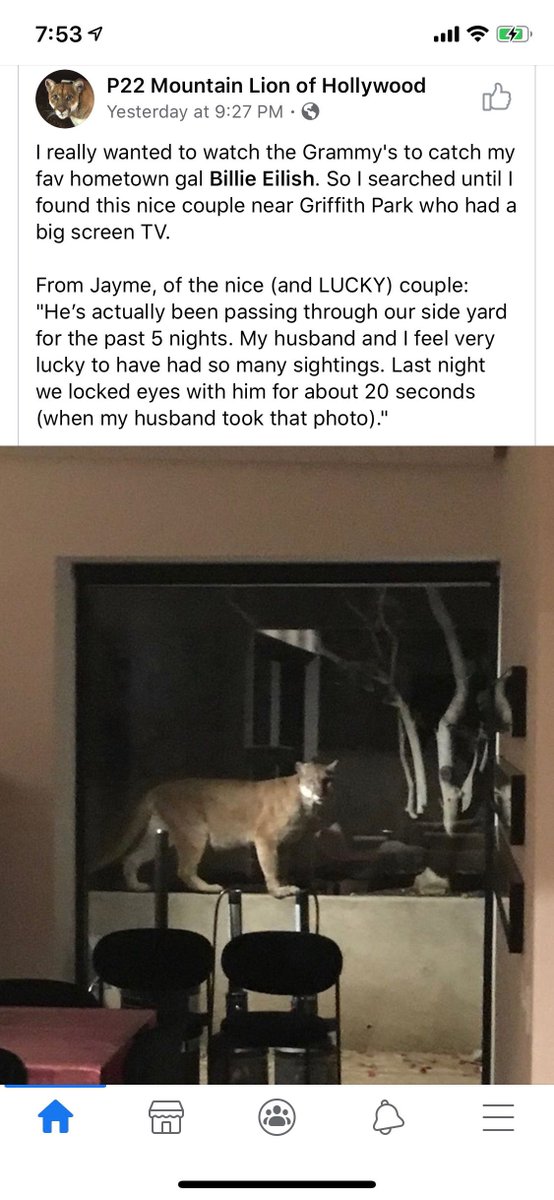Open the Notifications bell tab

[388, 1117]
